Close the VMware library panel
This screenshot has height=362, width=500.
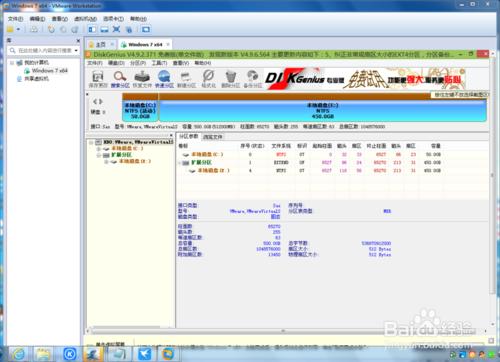78,41
